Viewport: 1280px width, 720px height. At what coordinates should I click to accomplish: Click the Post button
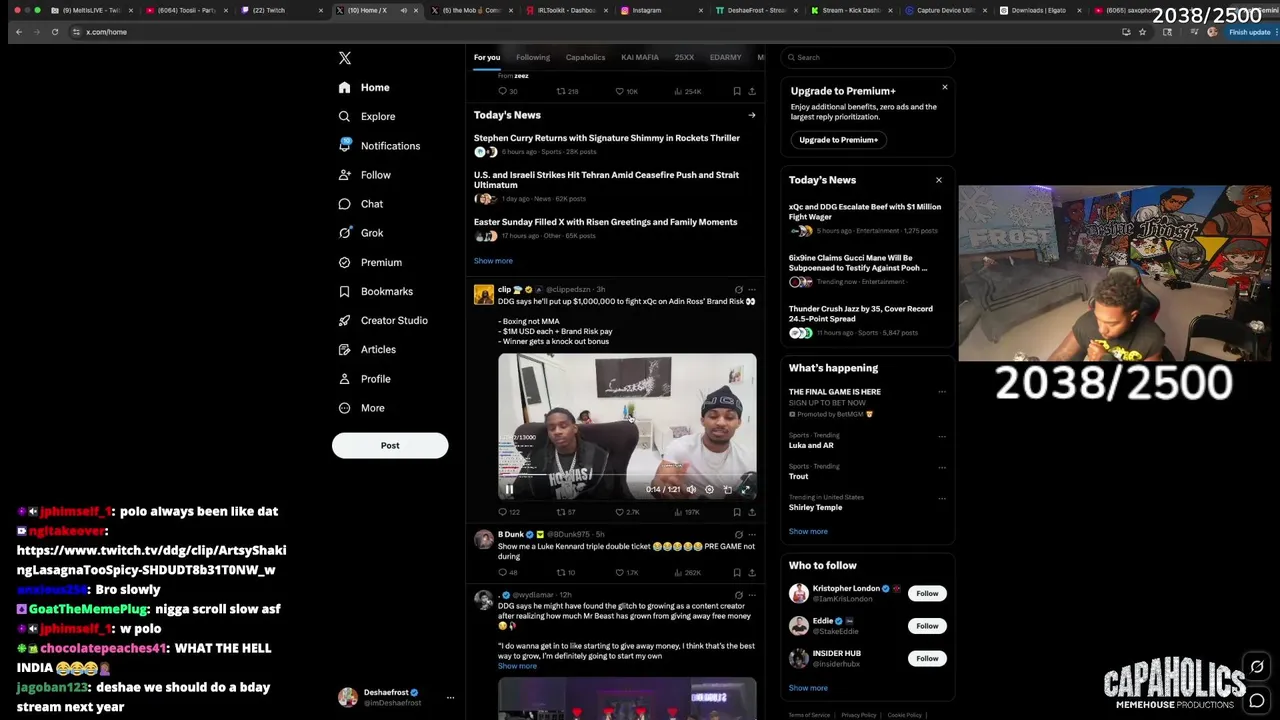pyautogui.click(x=390, y=445)
